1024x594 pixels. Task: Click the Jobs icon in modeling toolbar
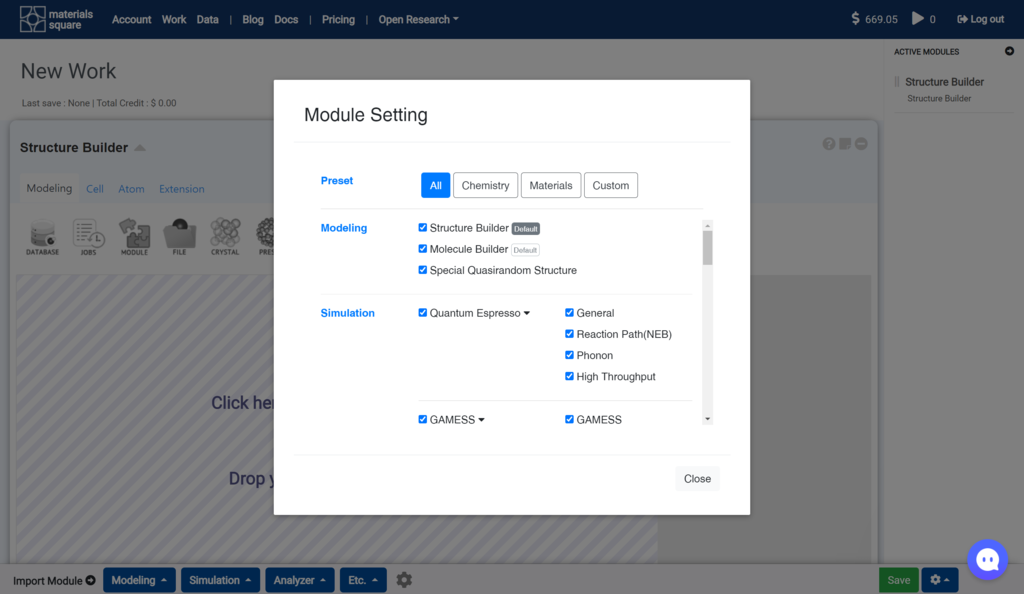click(x=89, y=236)
